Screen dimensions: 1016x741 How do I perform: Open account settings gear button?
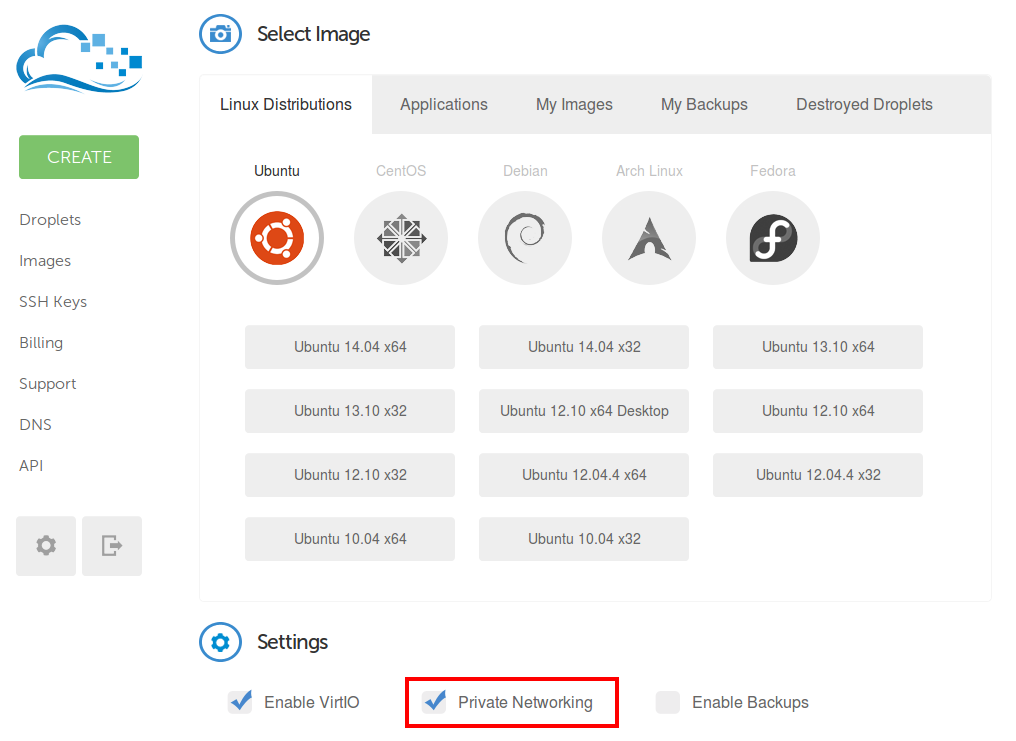point(46,545)
